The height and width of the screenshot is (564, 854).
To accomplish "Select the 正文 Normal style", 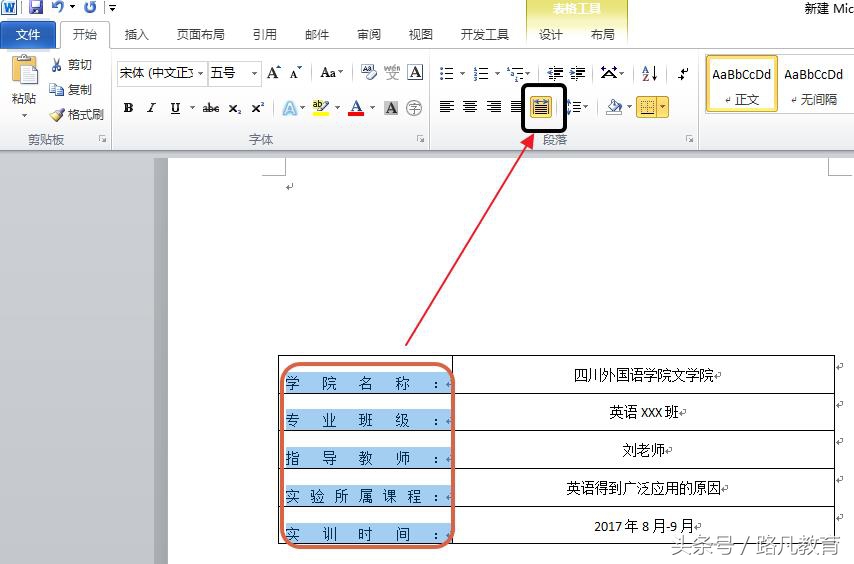I will [741, 84].
